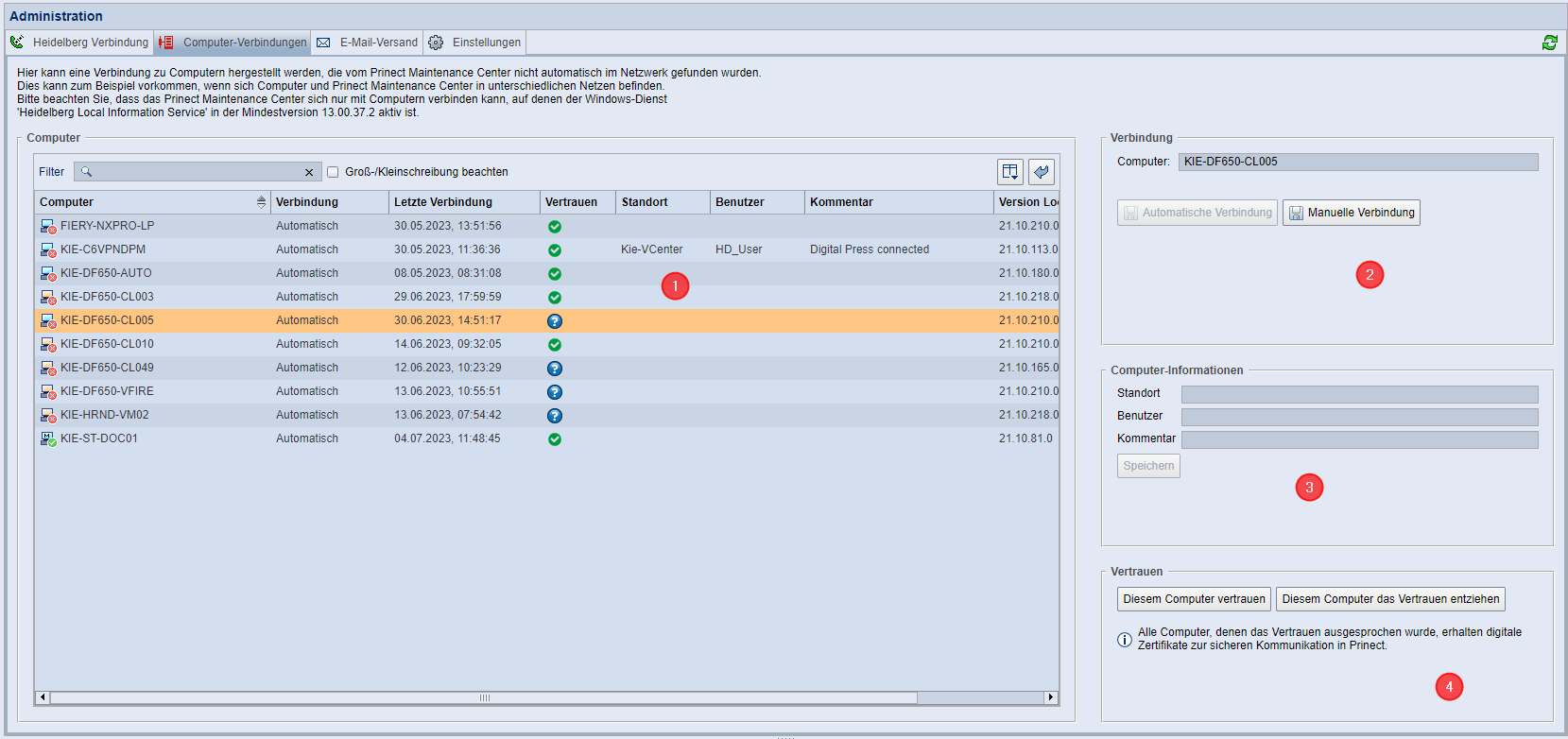Image resolution: width=1568 pixels, height=739 pixels.
Task: Switch to Computer-Verbindungen tab
Action: tap(233, 43)
